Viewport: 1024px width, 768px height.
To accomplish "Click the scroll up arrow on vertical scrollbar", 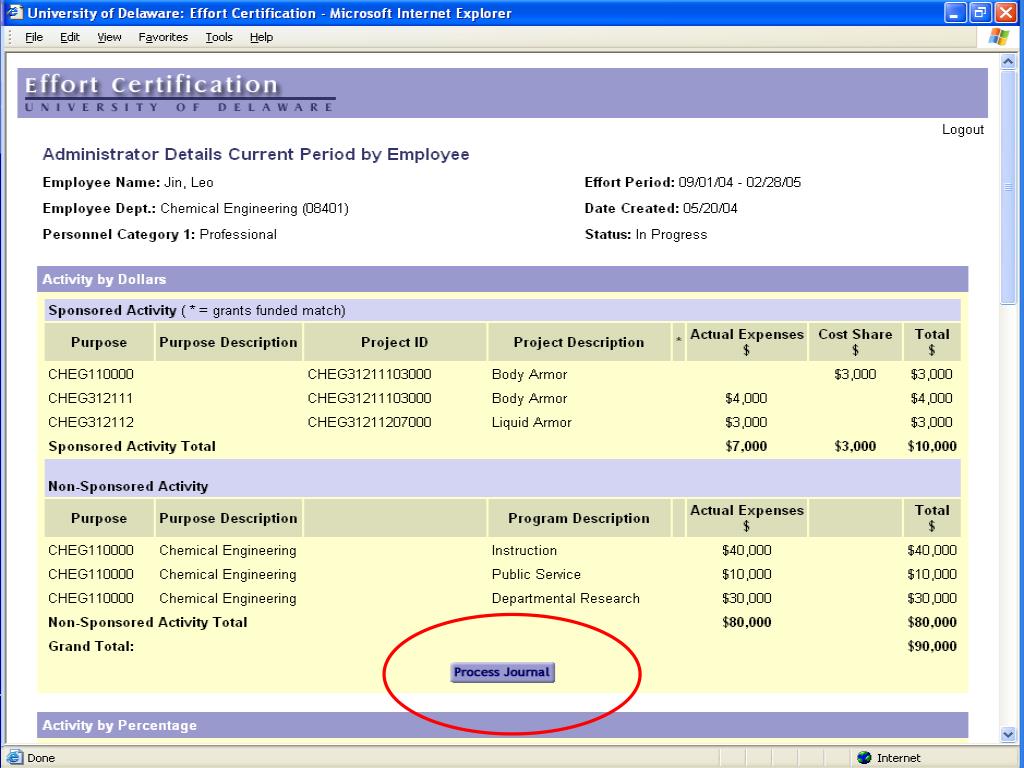I will (x=1008, y=62).
